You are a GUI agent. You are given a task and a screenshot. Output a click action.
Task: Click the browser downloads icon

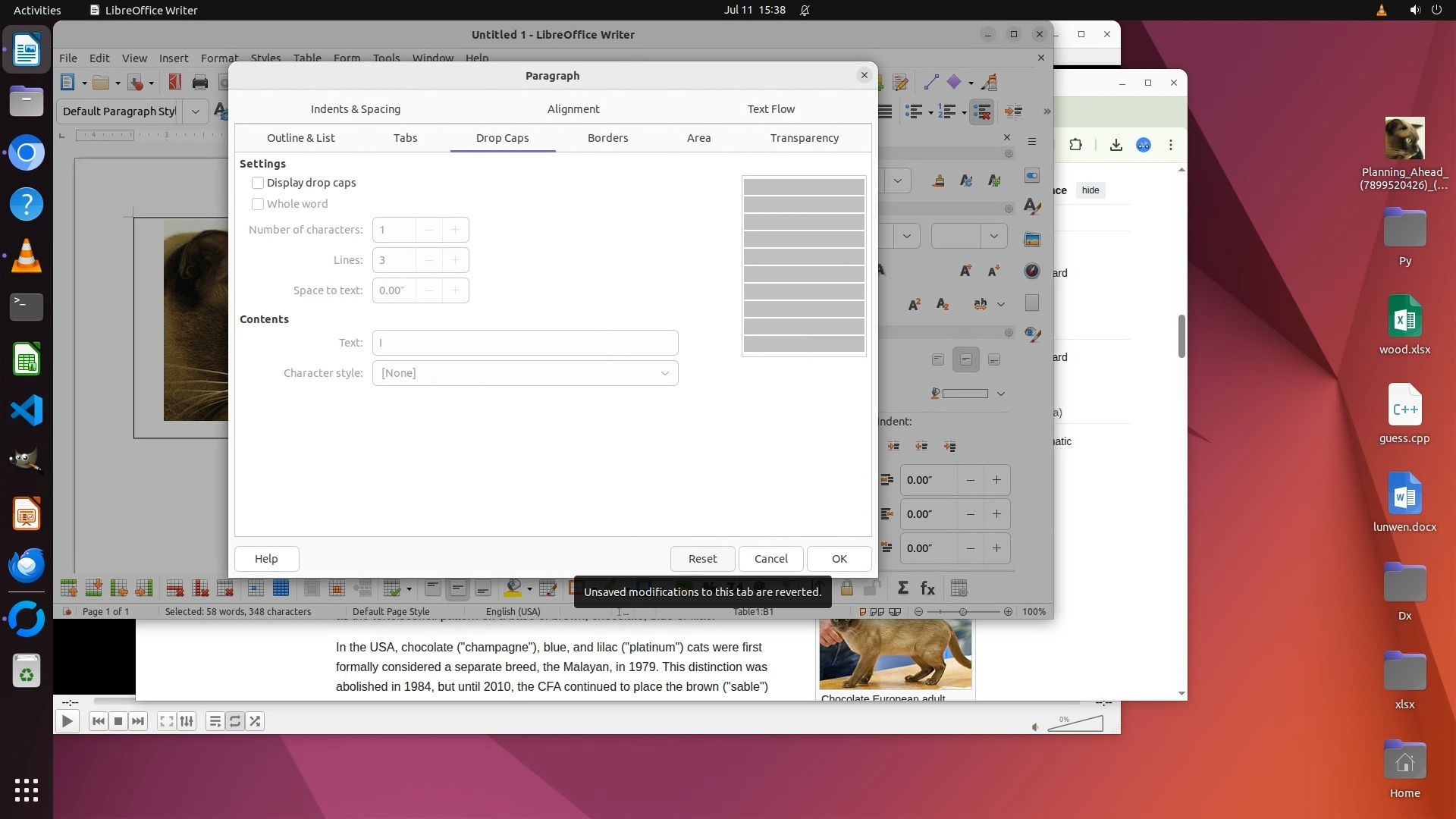[x=1116, y=145]
